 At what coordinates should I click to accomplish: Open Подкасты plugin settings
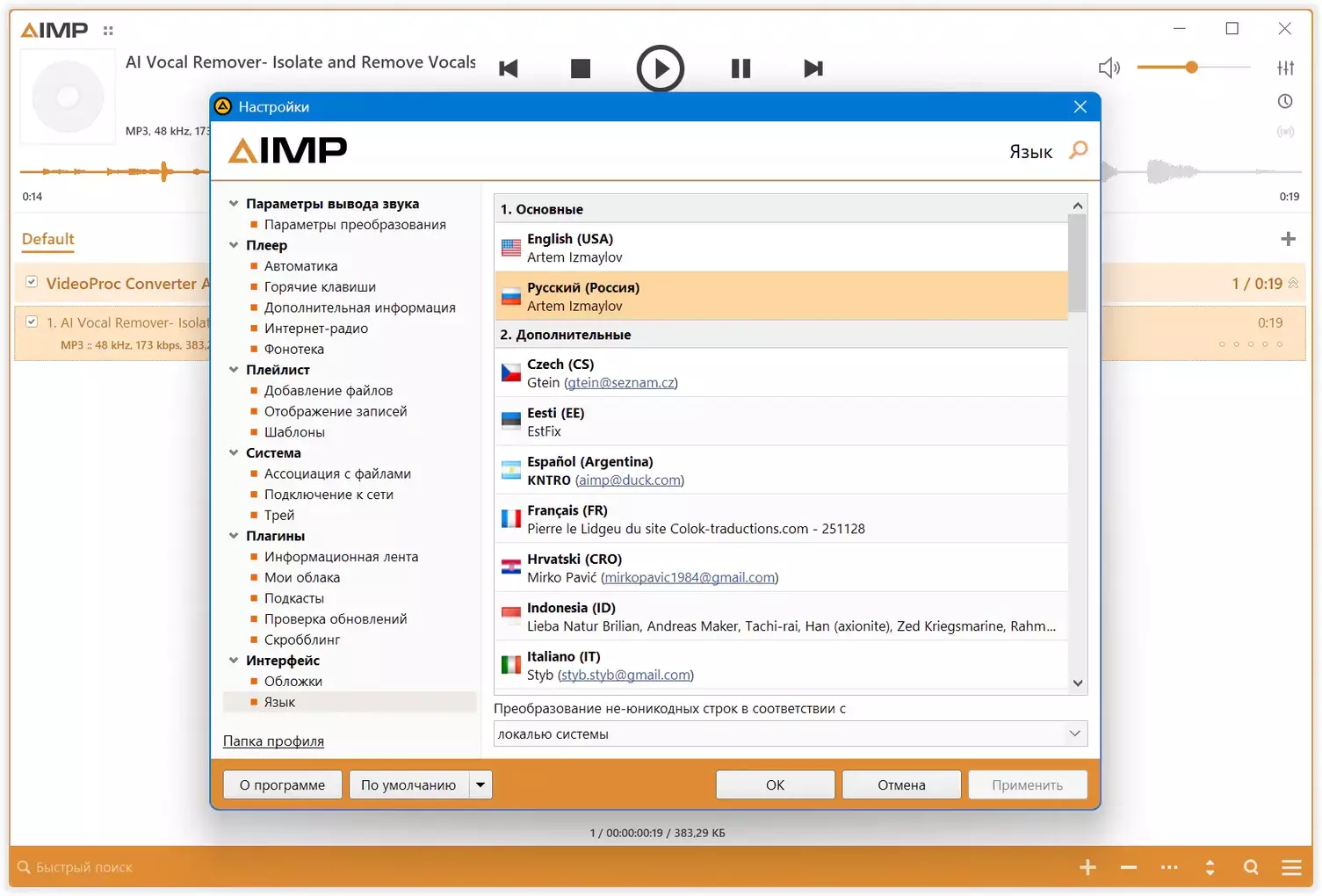(294, 598)
